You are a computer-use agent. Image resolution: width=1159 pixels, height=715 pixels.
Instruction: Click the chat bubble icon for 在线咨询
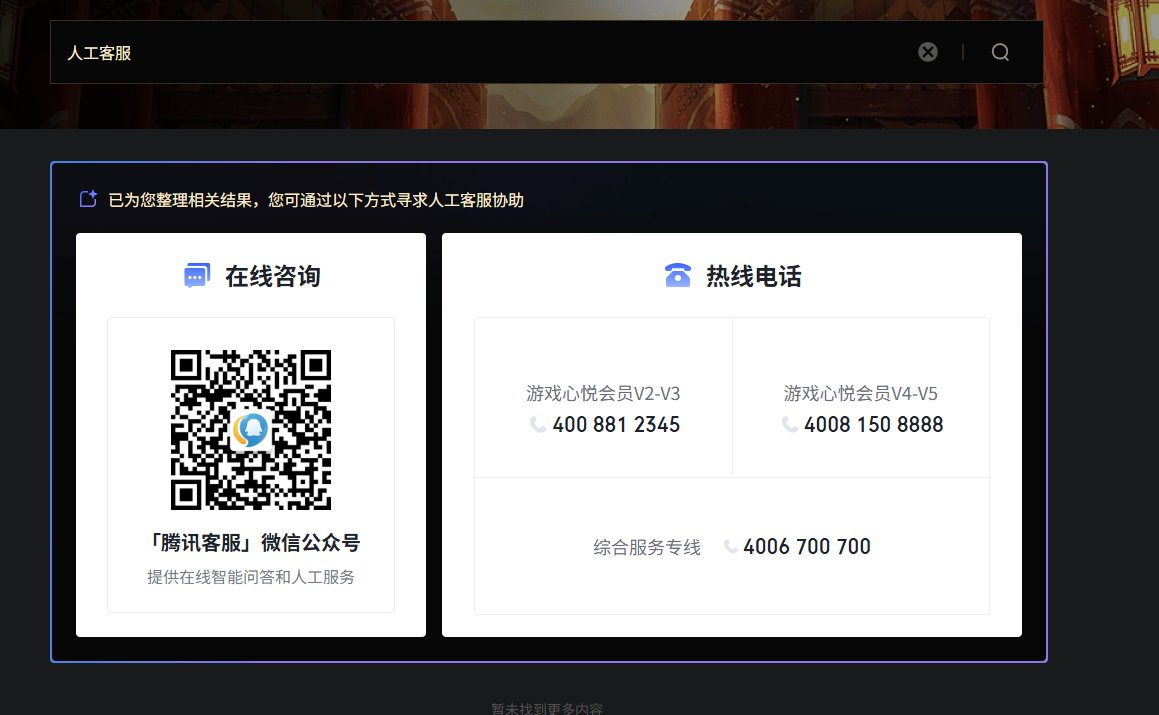point(197,276)
